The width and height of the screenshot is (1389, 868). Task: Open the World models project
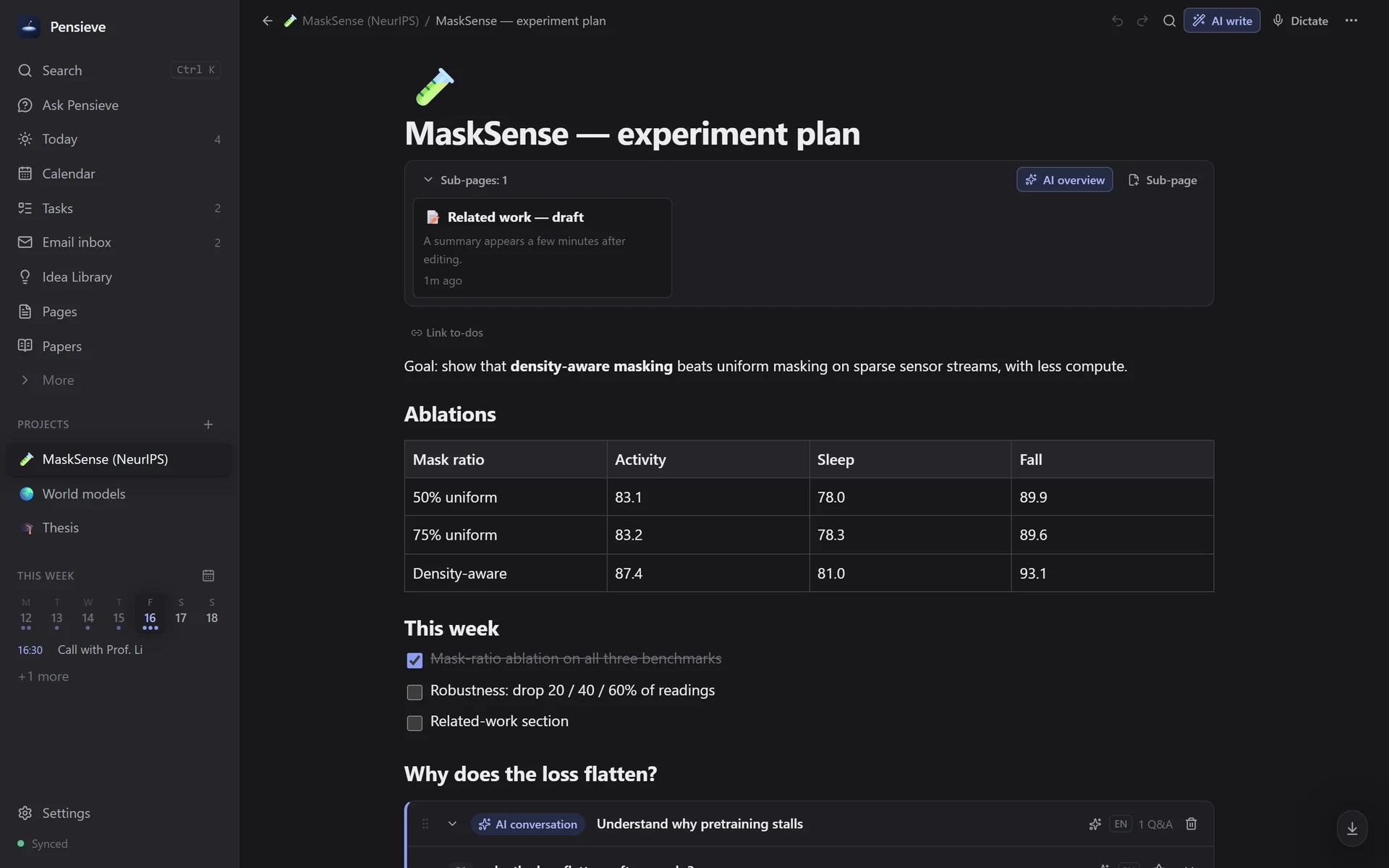point(119,494)
